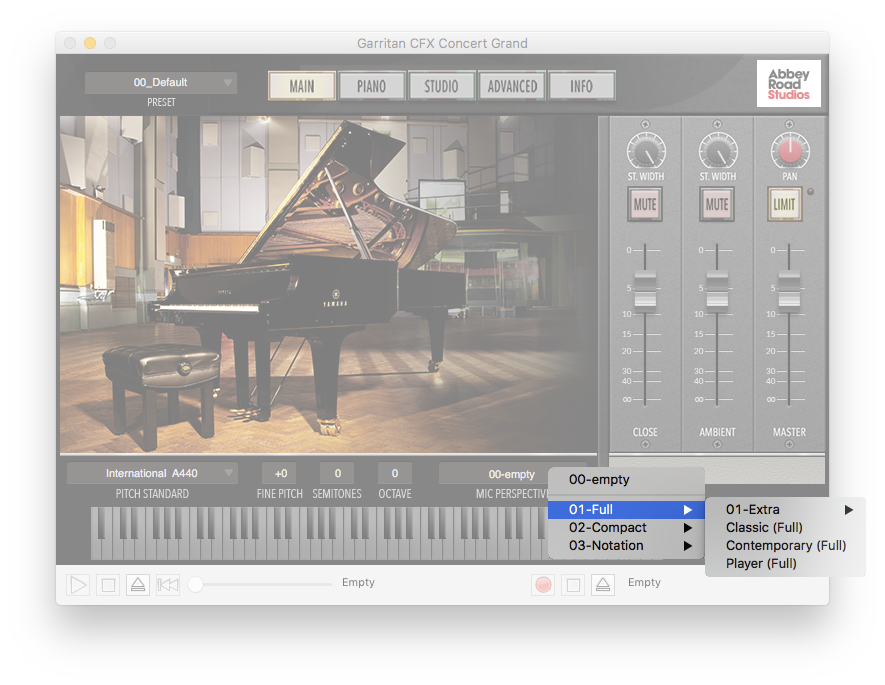Switch to the MAIN tab

(302, 86)
